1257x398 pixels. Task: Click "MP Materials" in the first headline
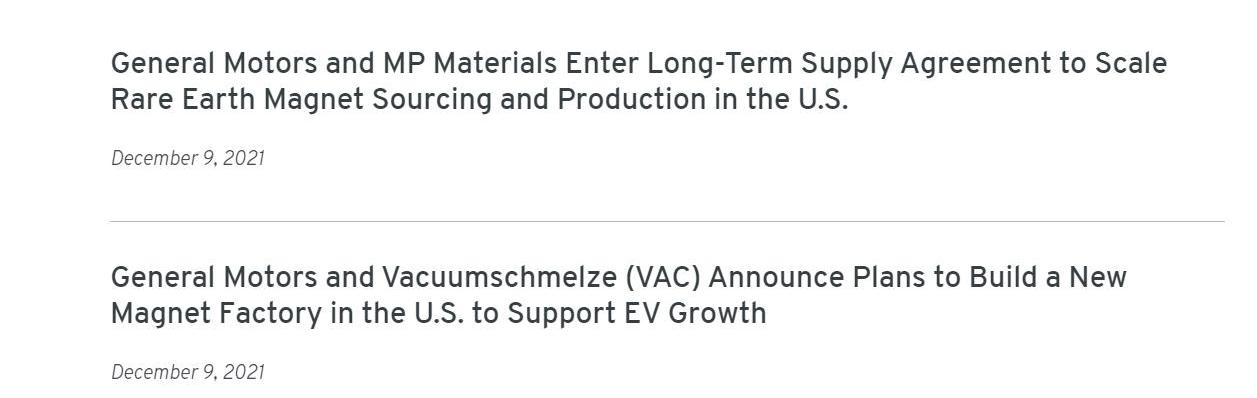pos(470,64)
